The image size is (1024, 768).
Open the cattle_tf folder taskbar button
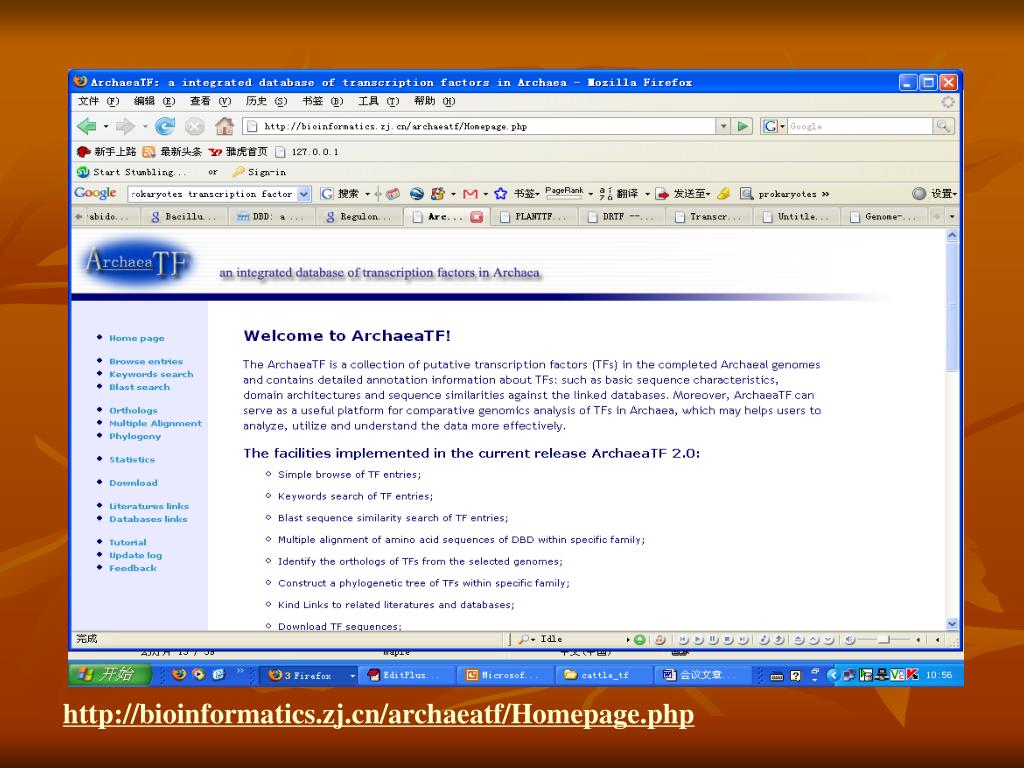[603, 675]
